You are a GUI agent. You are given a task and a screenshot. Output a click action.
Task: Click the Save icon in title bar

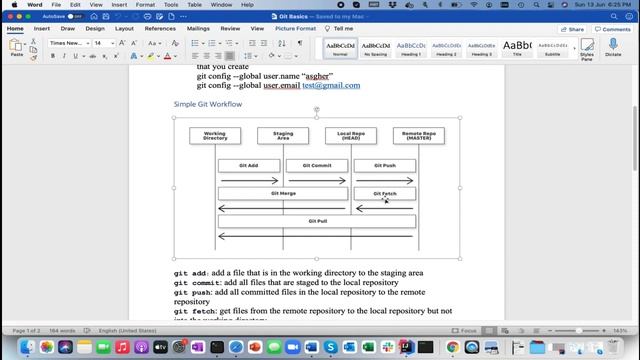tap(106, 16)
